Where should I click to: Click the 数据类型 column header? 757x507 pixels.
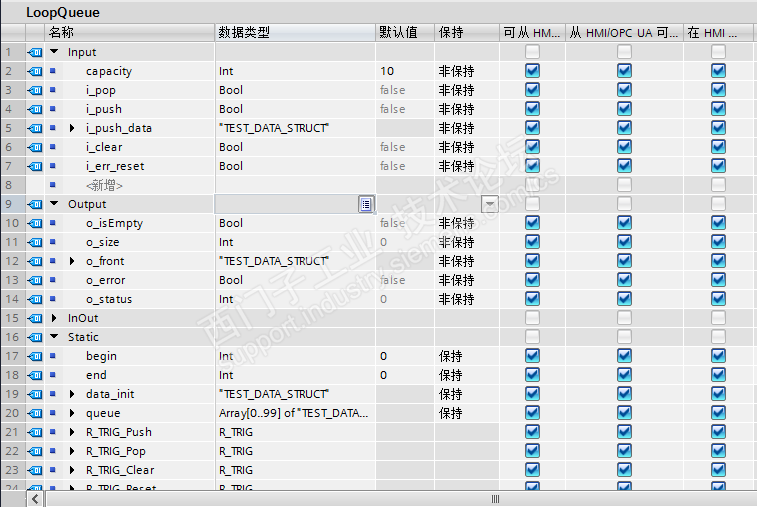point(295,32)
